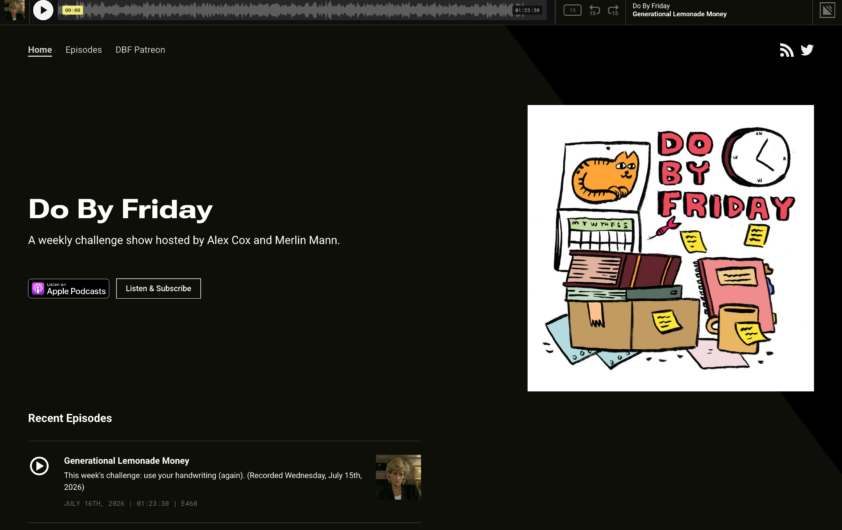Click the Generational Lemonade Money episode thumbnail
The height and width of the screenshot is (530, 842).
[x=398, y=477]
